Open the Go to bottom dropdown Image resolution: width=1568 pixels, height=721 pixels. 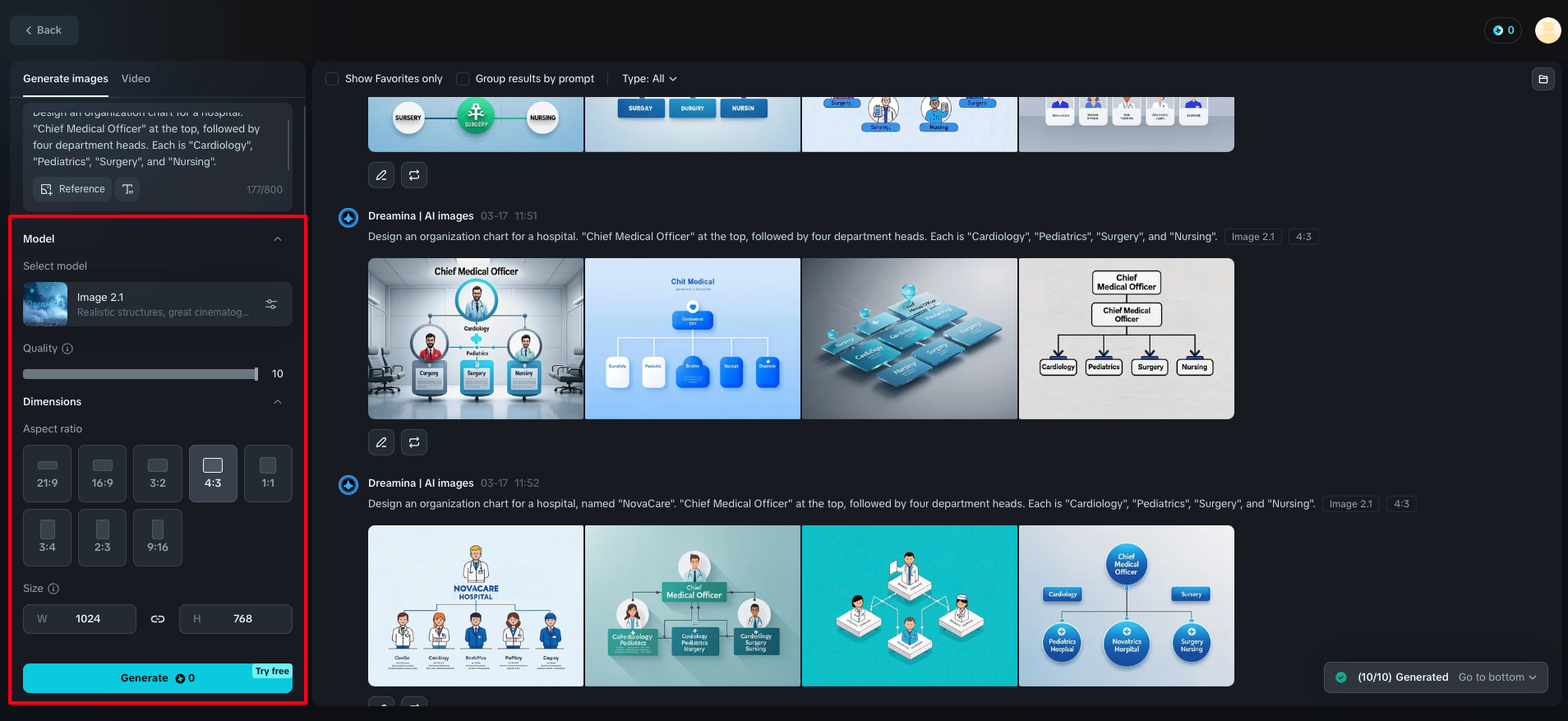[x=1497, y=677]
